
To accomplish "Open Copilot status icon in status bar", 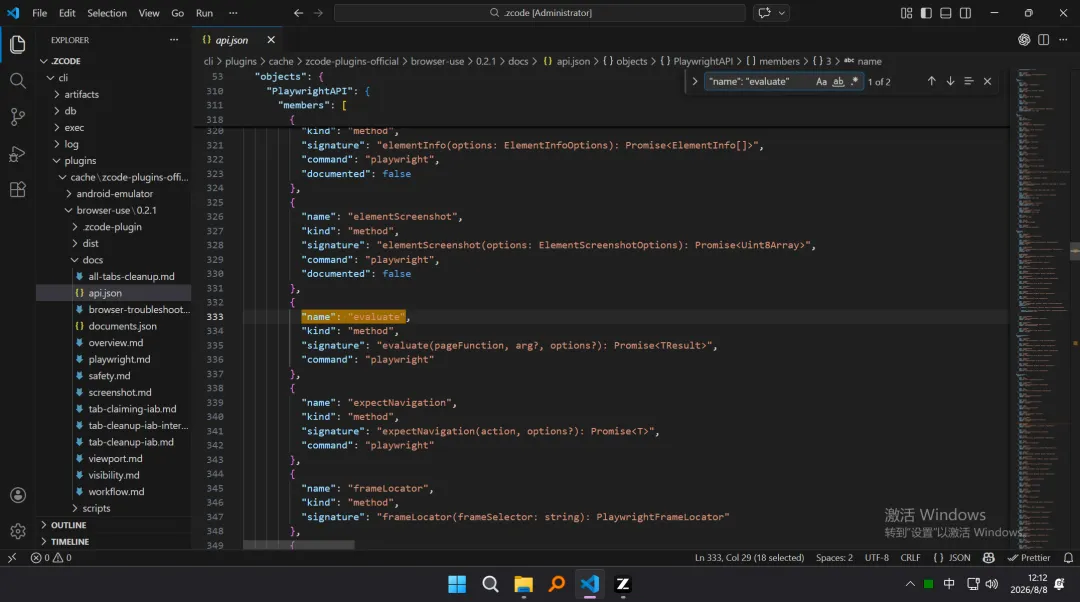I will pyautogui.click(x=988, y=558).
